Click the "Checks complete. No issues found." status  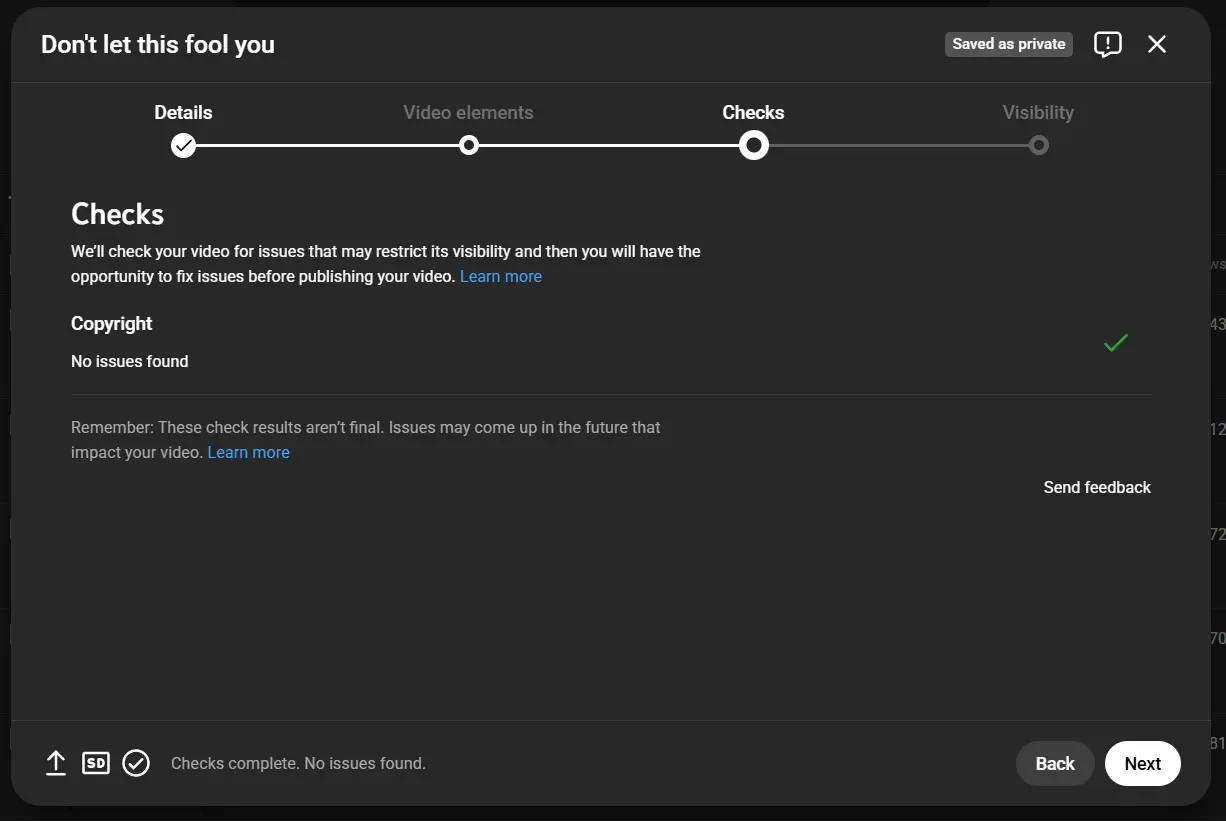point(298,763)
